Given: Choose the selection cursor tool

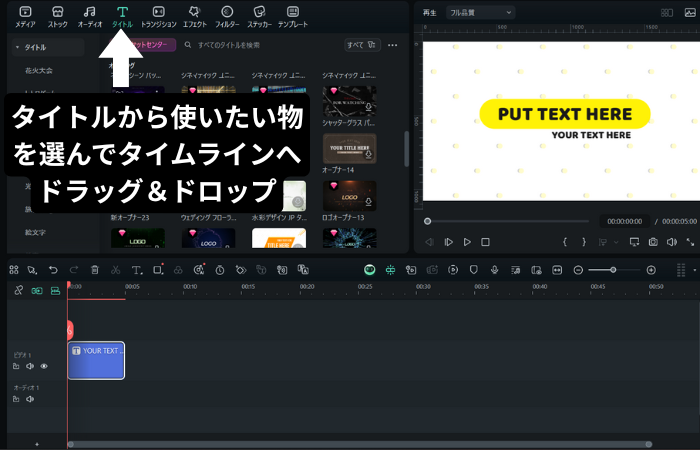Looking at the screenshot, I should click(32, 270).
